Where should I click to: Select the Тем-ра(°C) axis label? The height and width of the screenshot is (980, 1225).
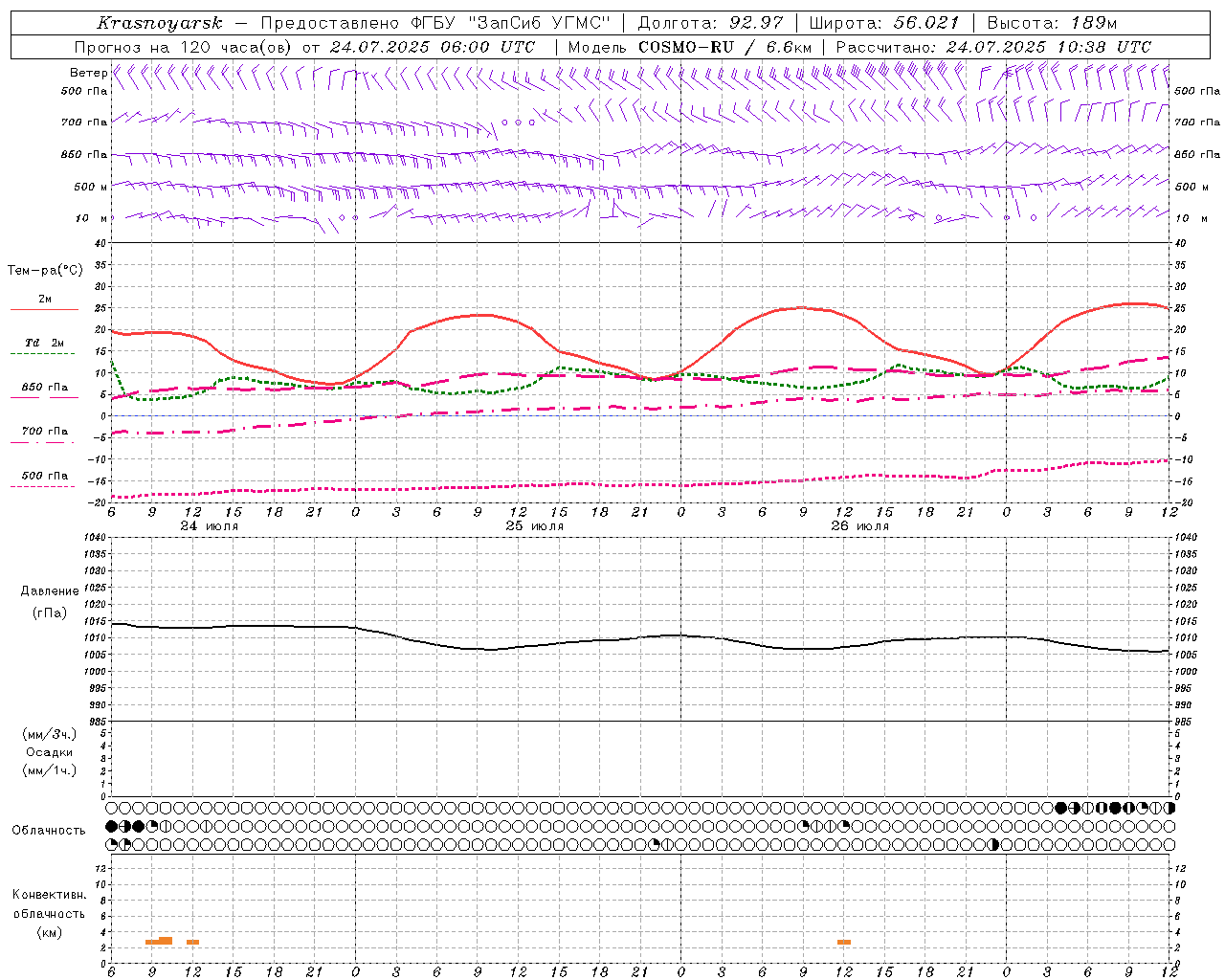(x=45, y=271)
